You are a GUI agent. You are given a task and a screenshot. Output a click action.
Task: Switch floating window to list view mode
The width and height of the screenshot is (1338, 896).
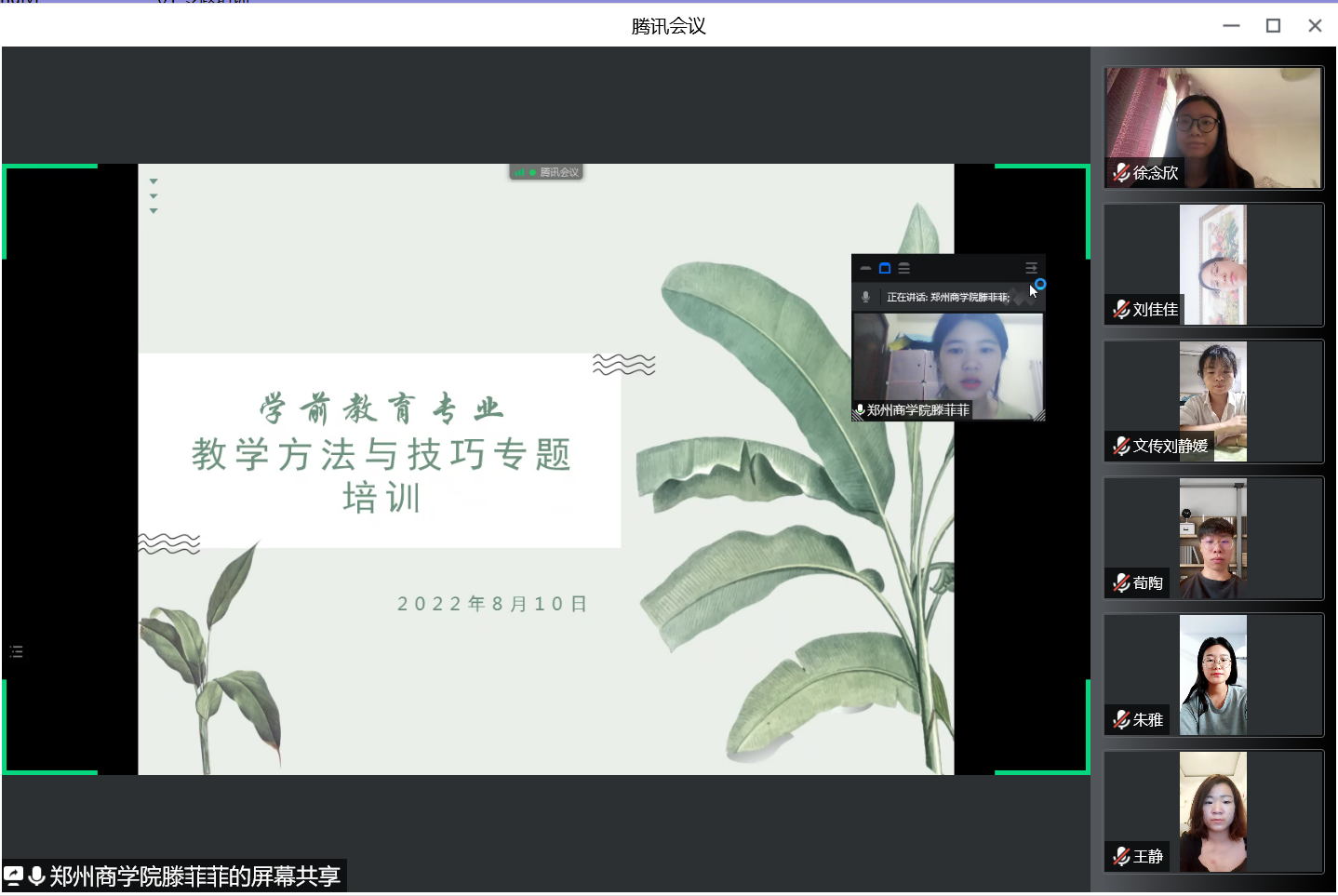903,268
